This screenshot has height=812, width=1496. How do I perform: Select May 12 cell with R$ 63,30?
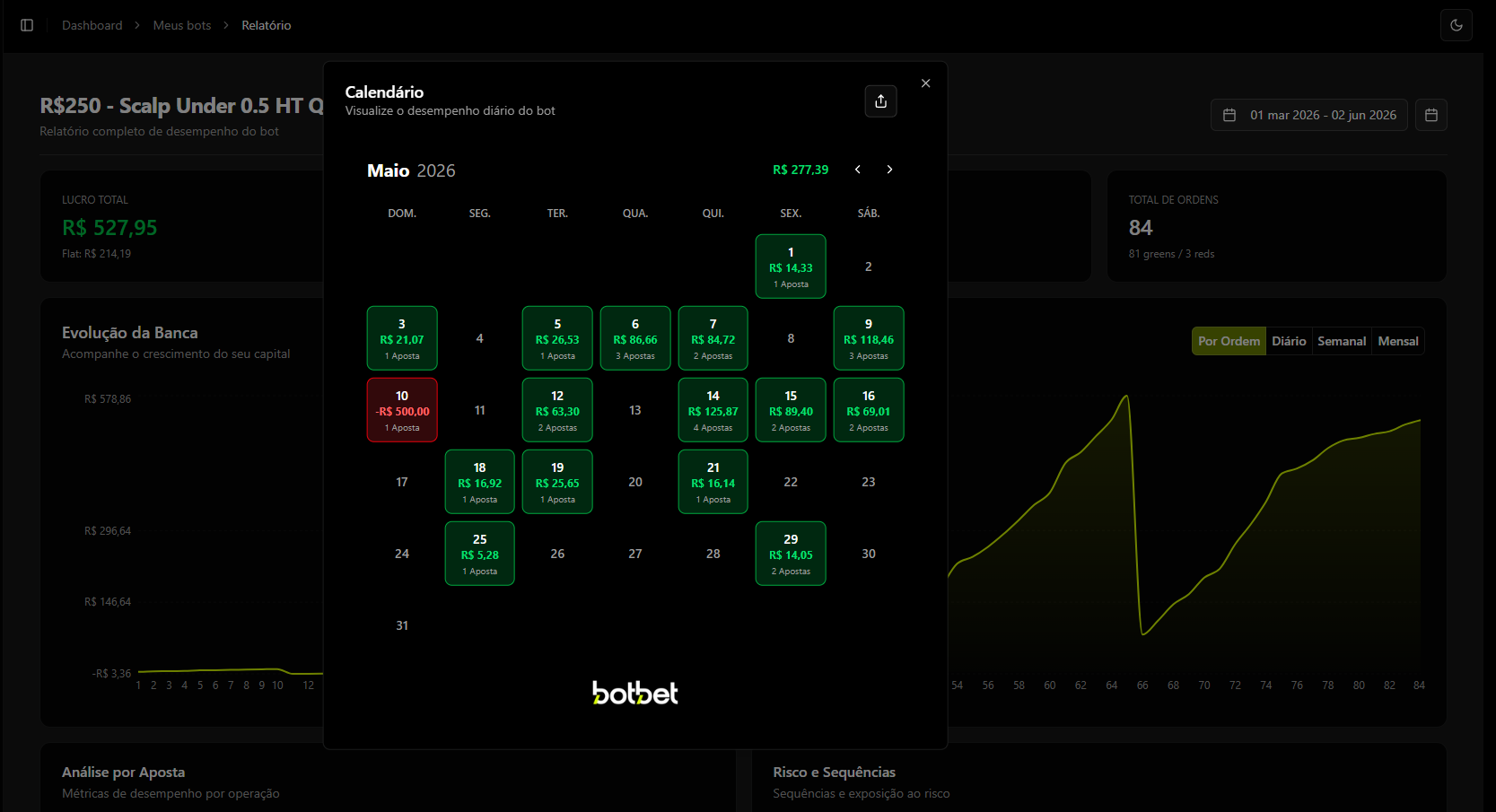coord(557,410)
